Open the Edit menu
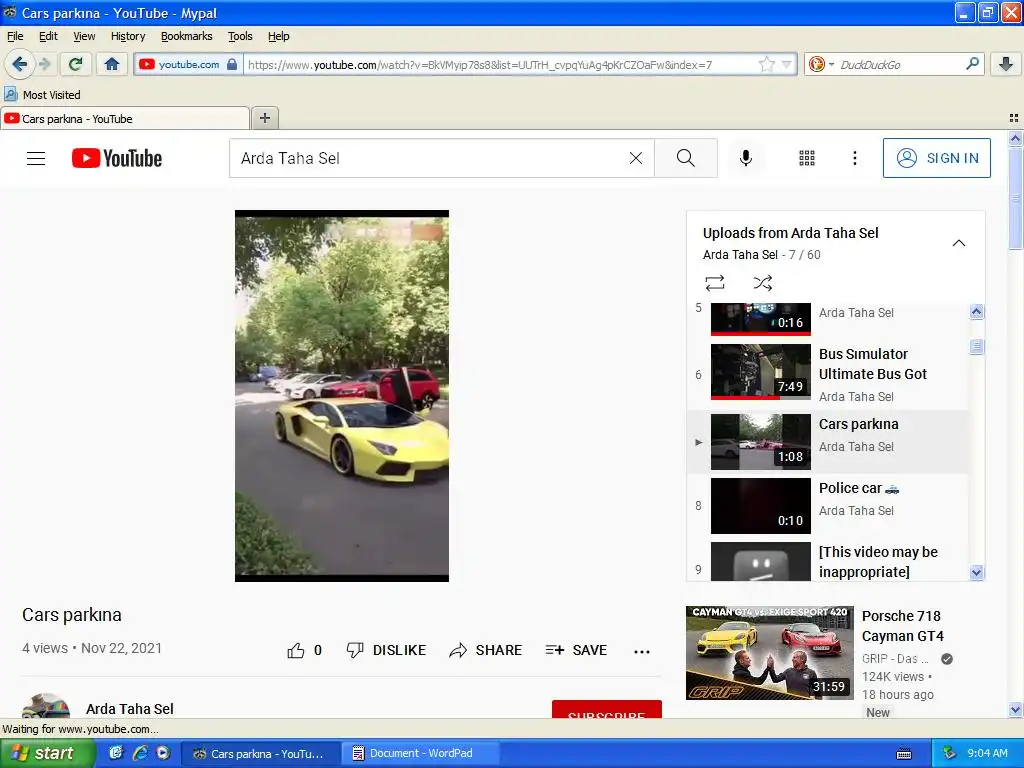 tap(48, 36)
